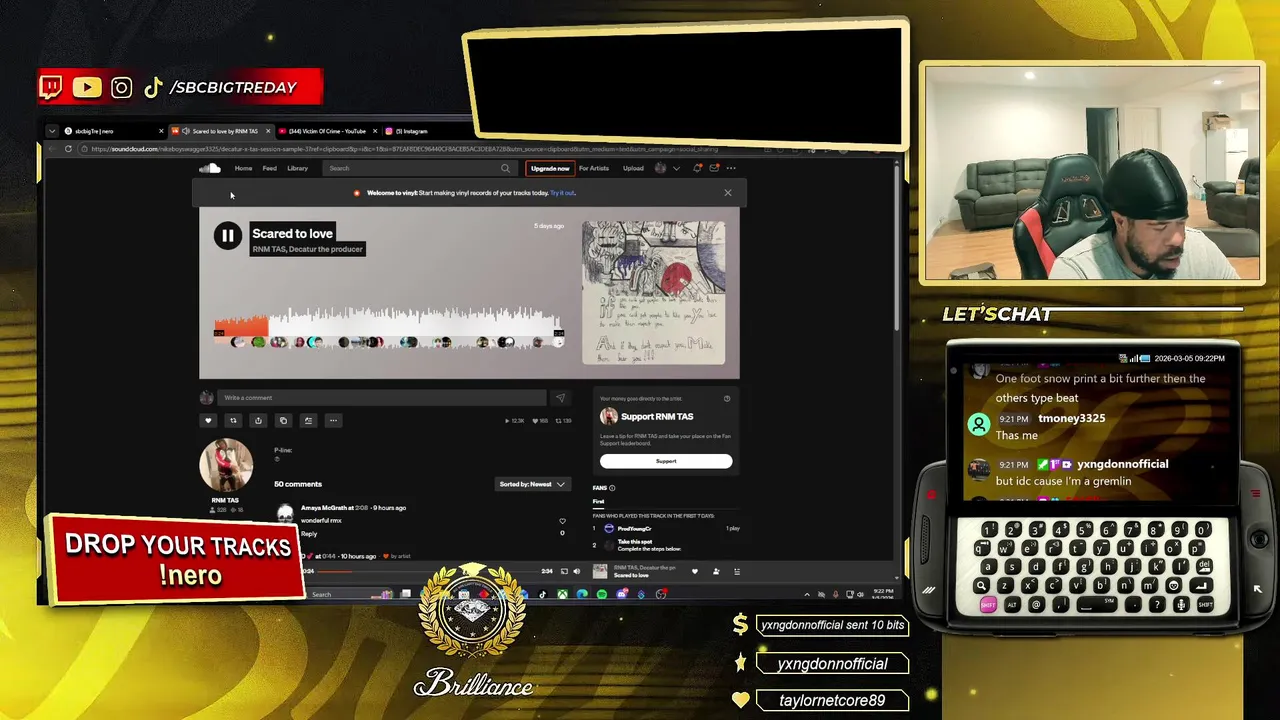The image size is (1280, 720).
Task: Open SoundCloud messages envelope icon
Action: coord(714,168)
